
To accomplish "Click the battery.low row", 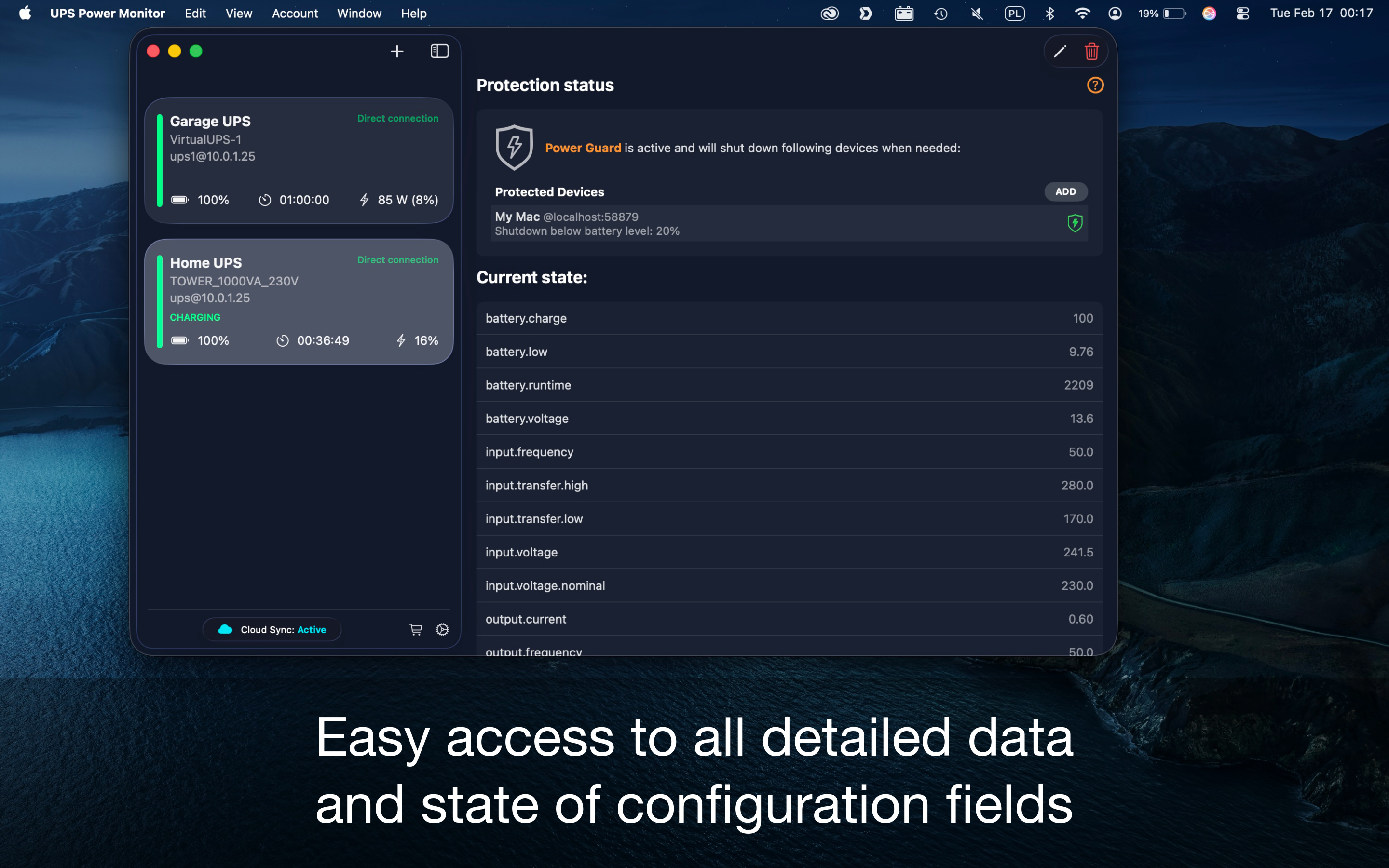I will 789,352.
